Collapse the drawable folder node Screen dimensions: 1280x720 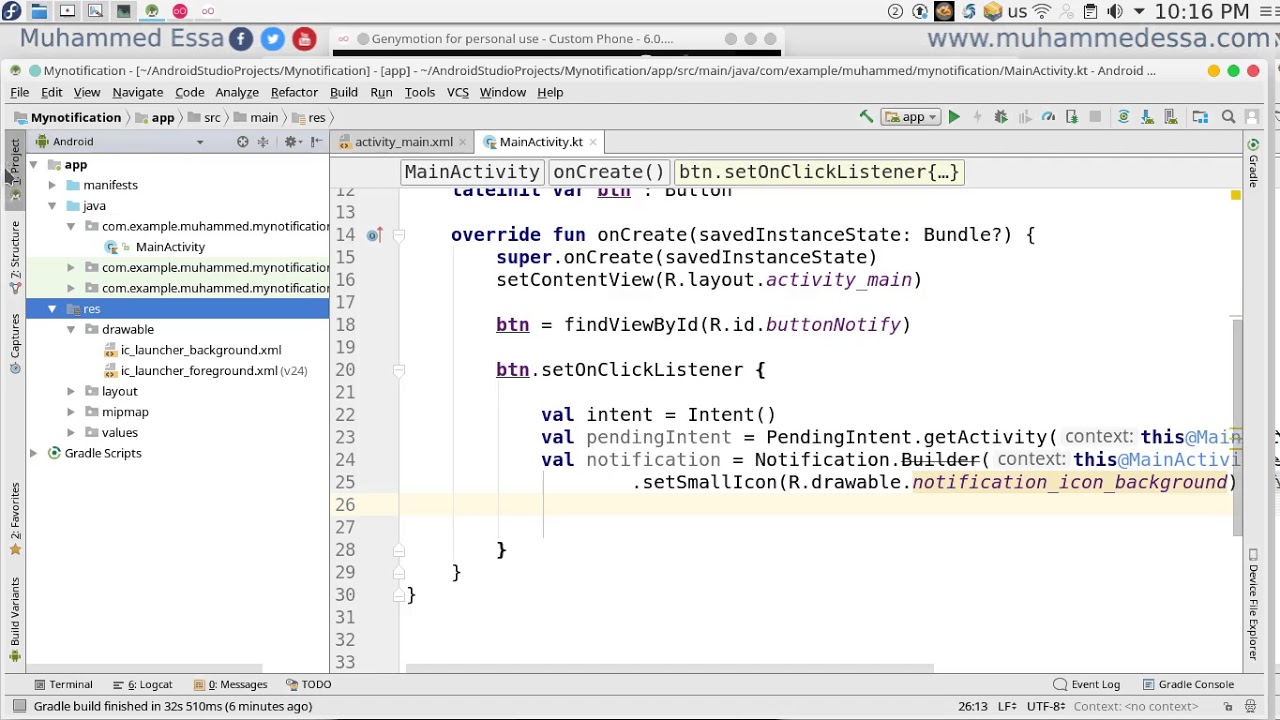pyautogui.click(x=71, y=329)
